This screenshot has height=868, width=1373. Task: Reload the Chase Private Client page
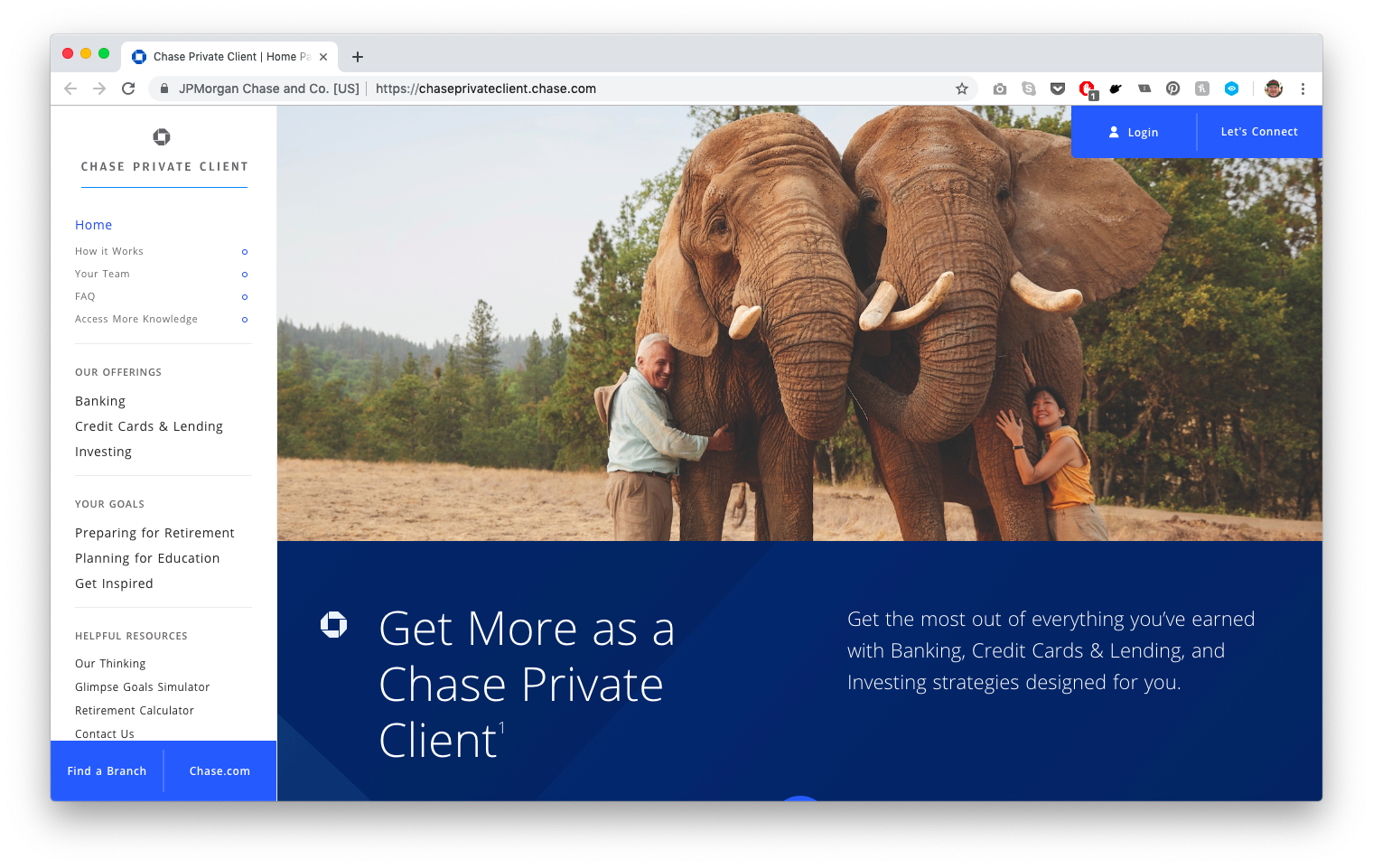pos(128,89)
